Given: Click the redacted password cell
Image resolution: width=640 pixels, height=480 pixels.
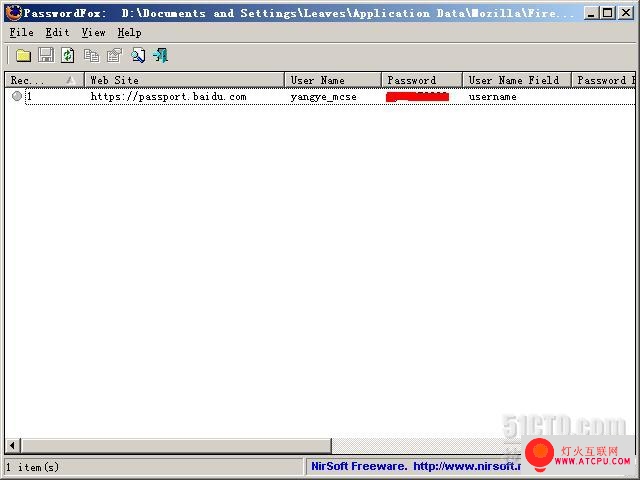Looking at the screenshot, I should point(417,97).
